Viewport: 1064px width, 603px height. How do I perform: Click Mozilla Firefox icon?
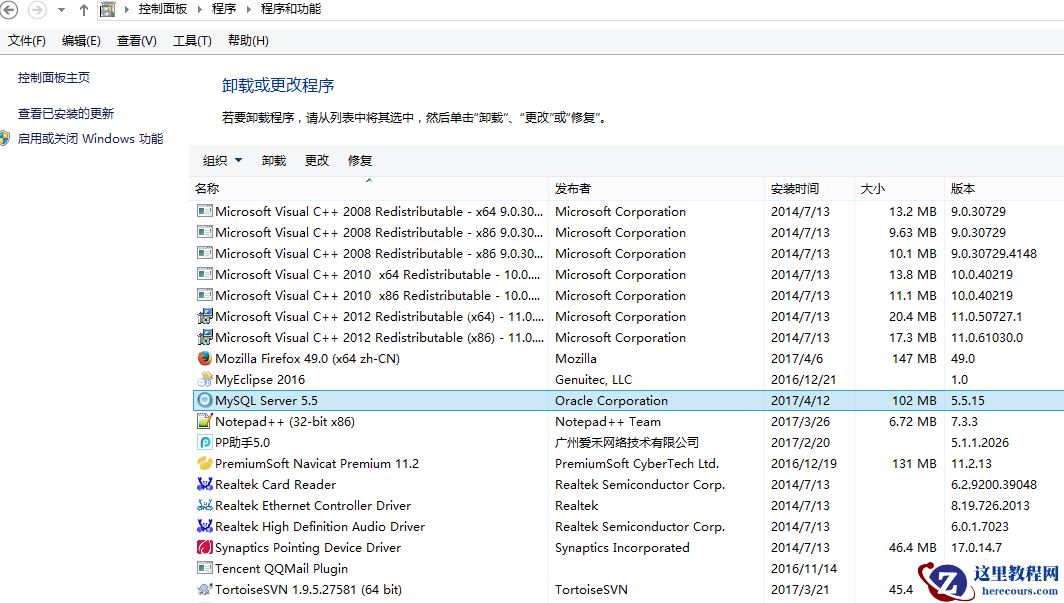coord(204,358)
